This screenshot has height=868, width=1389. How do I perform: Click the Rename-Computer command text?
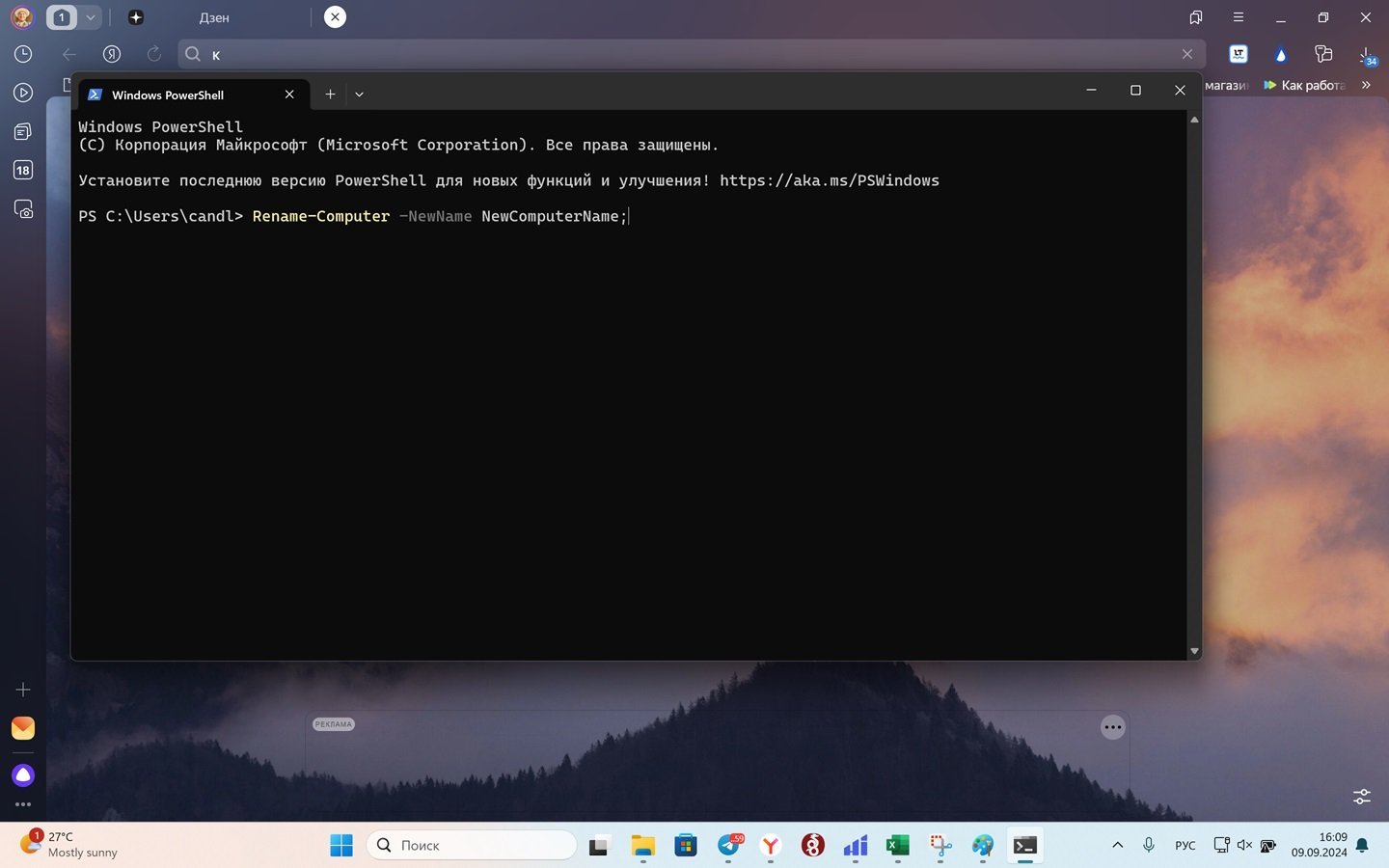coord(321,216)
